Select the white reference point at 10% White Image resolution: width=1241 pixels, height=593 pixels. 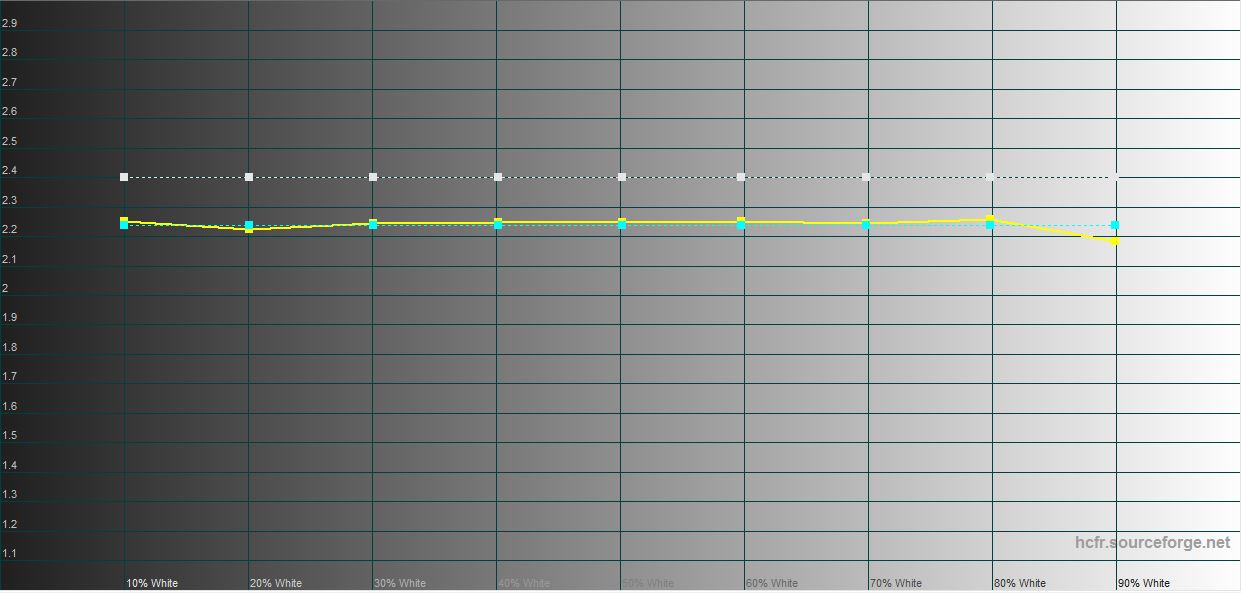point(124,177)
